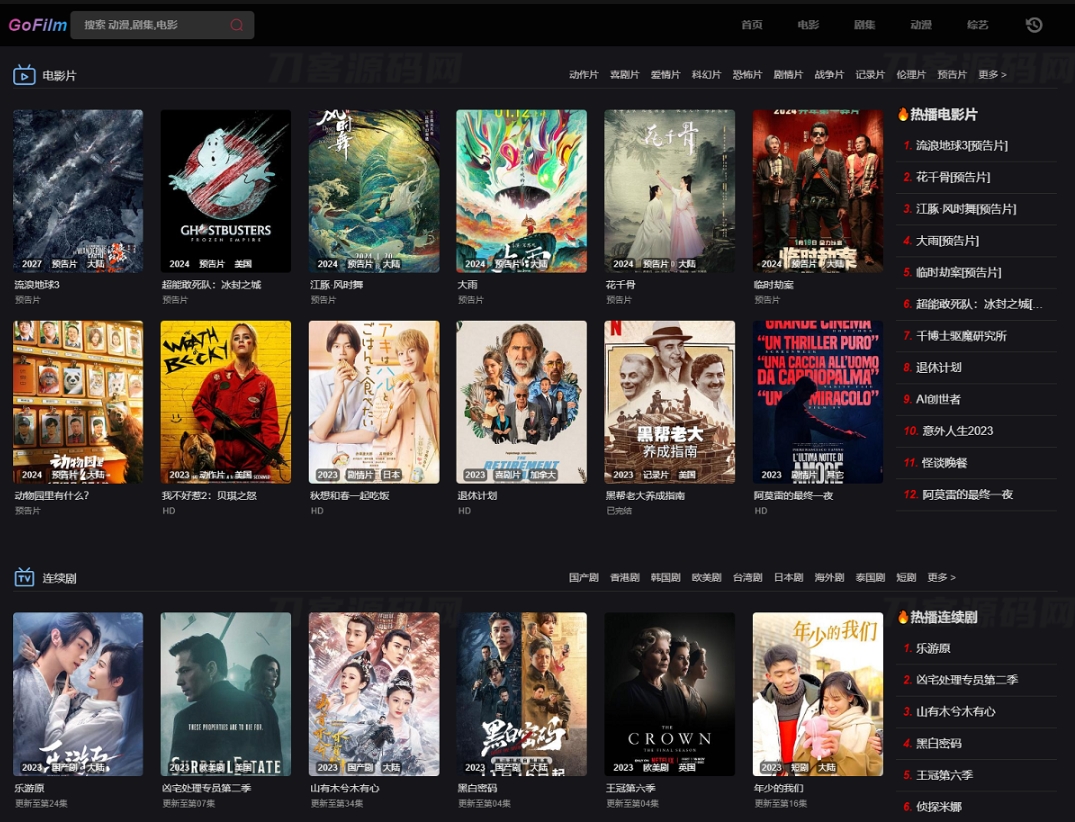Filter movies by 科幻片

tap(706, 75)
